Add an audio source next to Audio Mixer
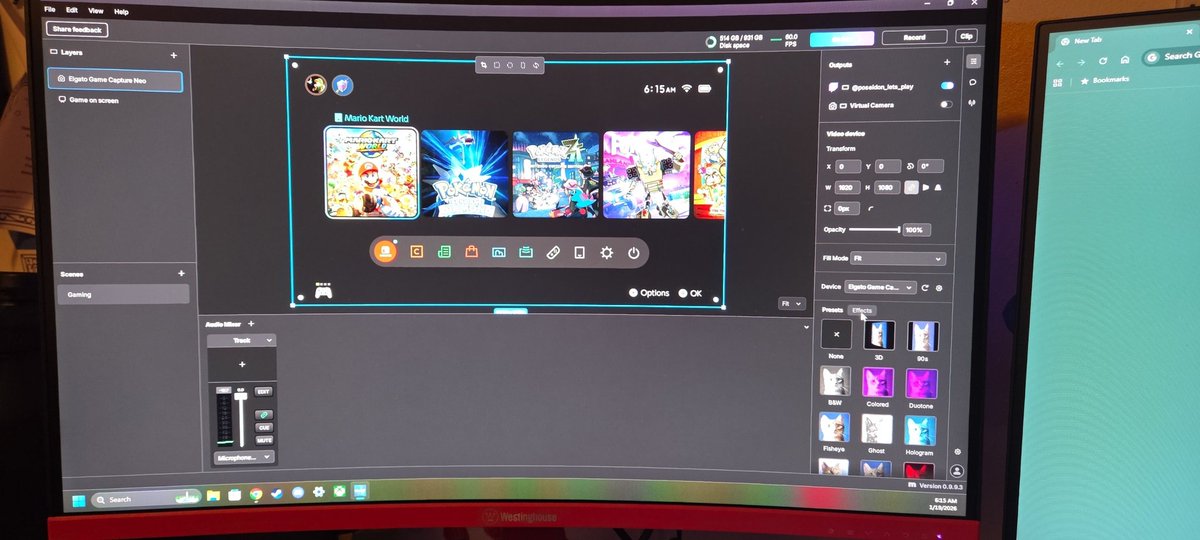The image size is (1200, 540). pyautogui.click(x=251, y=324)
